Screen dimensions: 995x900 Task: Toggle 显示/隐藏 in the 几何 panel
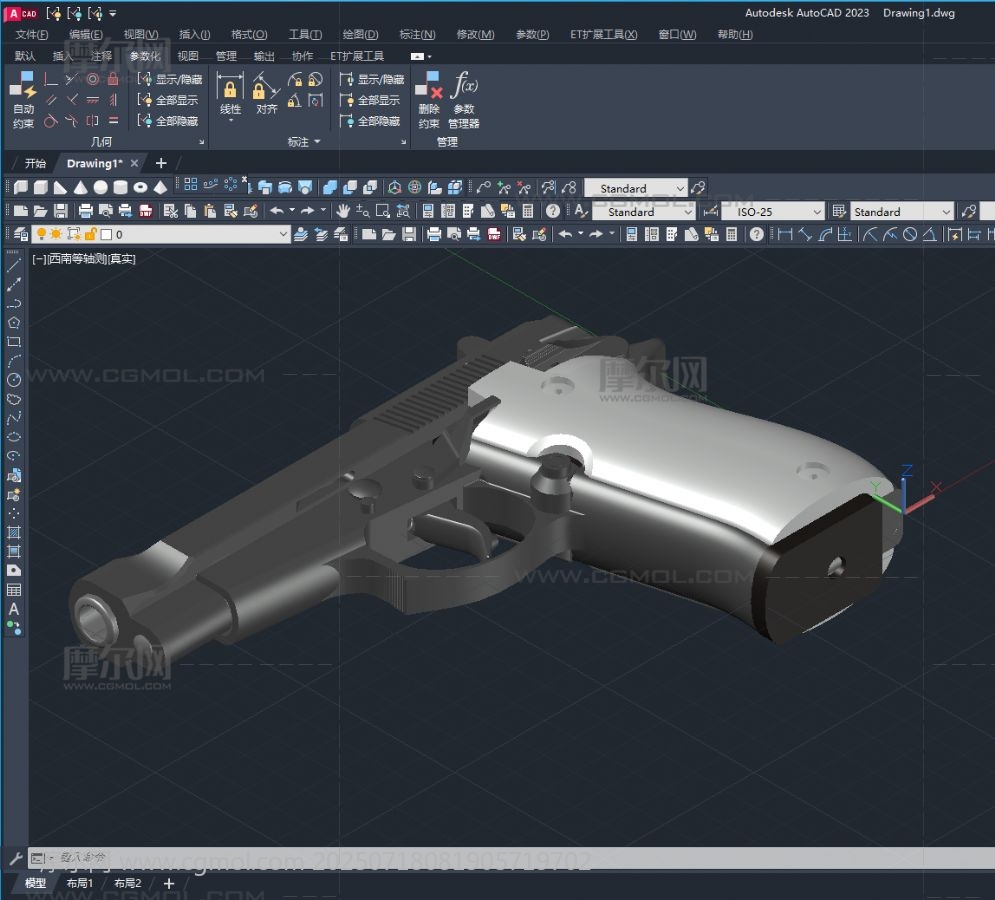point(169,79)
